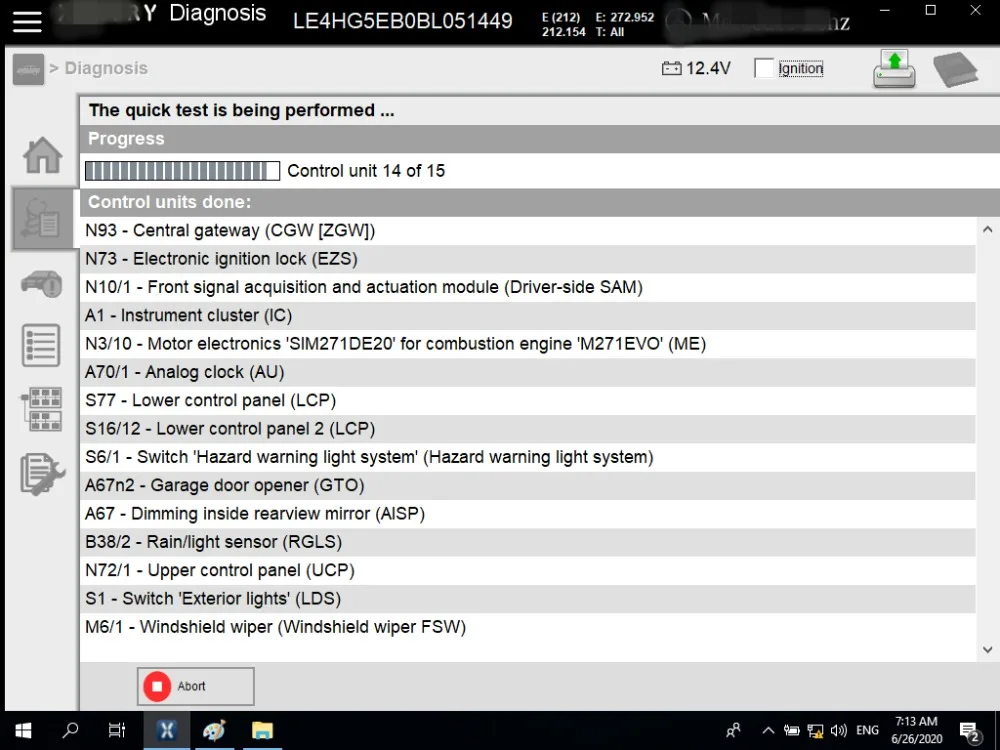Click the printer export icon
Screen dimensions: 1000x750
894,69
